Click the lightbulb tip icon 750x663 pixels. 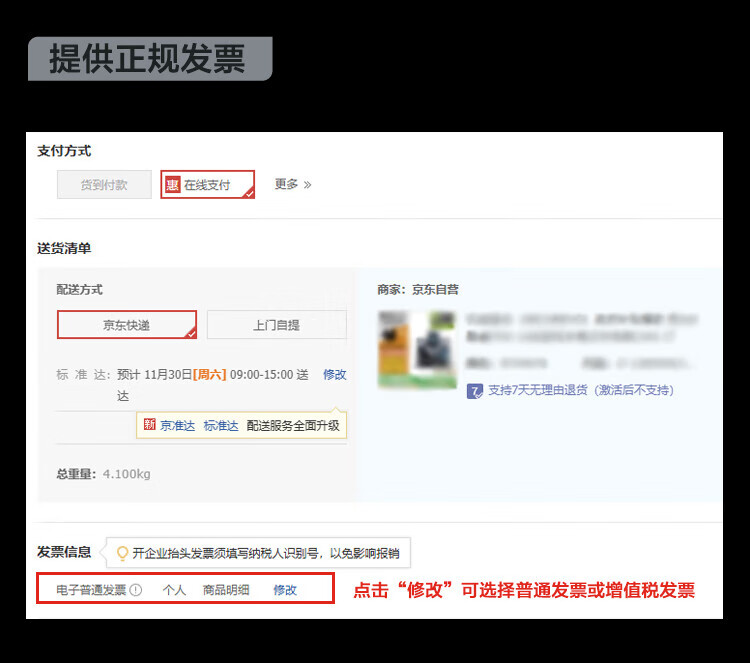point(122,553)
